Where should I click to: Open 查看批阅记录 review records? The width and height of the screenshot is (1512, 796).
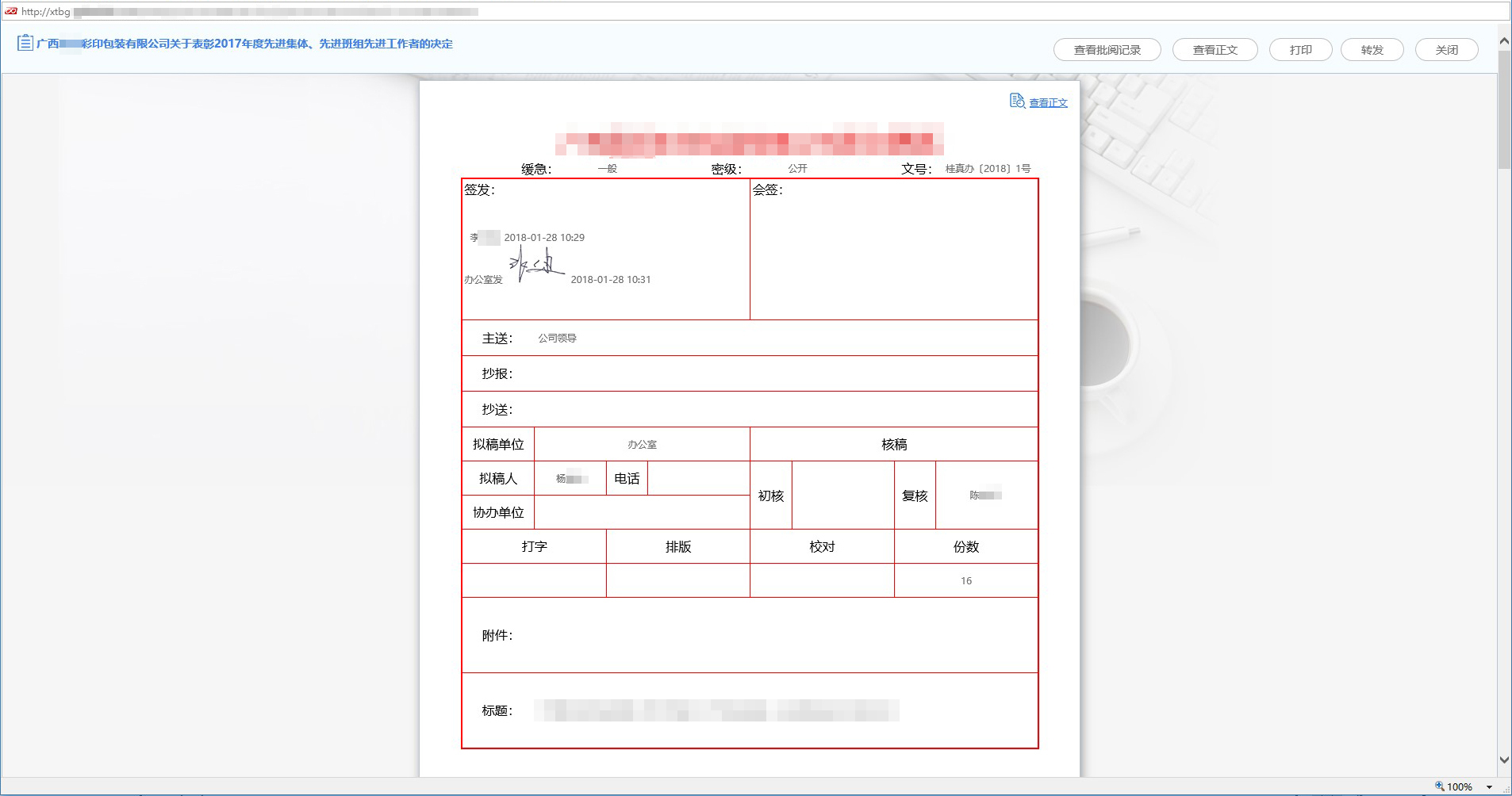coord(1107,50)
